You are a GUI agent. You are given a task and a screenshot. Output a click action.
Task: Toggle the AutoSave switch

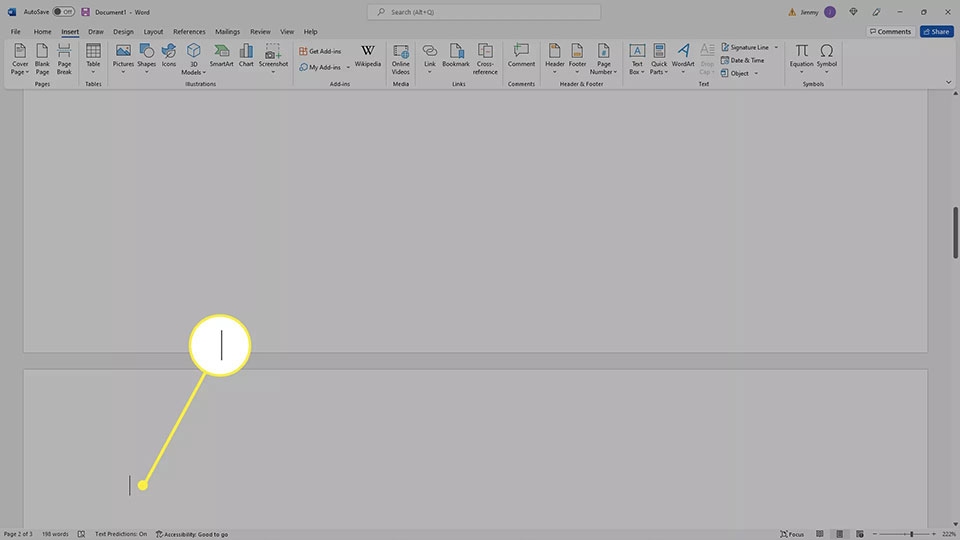[63, 12]
